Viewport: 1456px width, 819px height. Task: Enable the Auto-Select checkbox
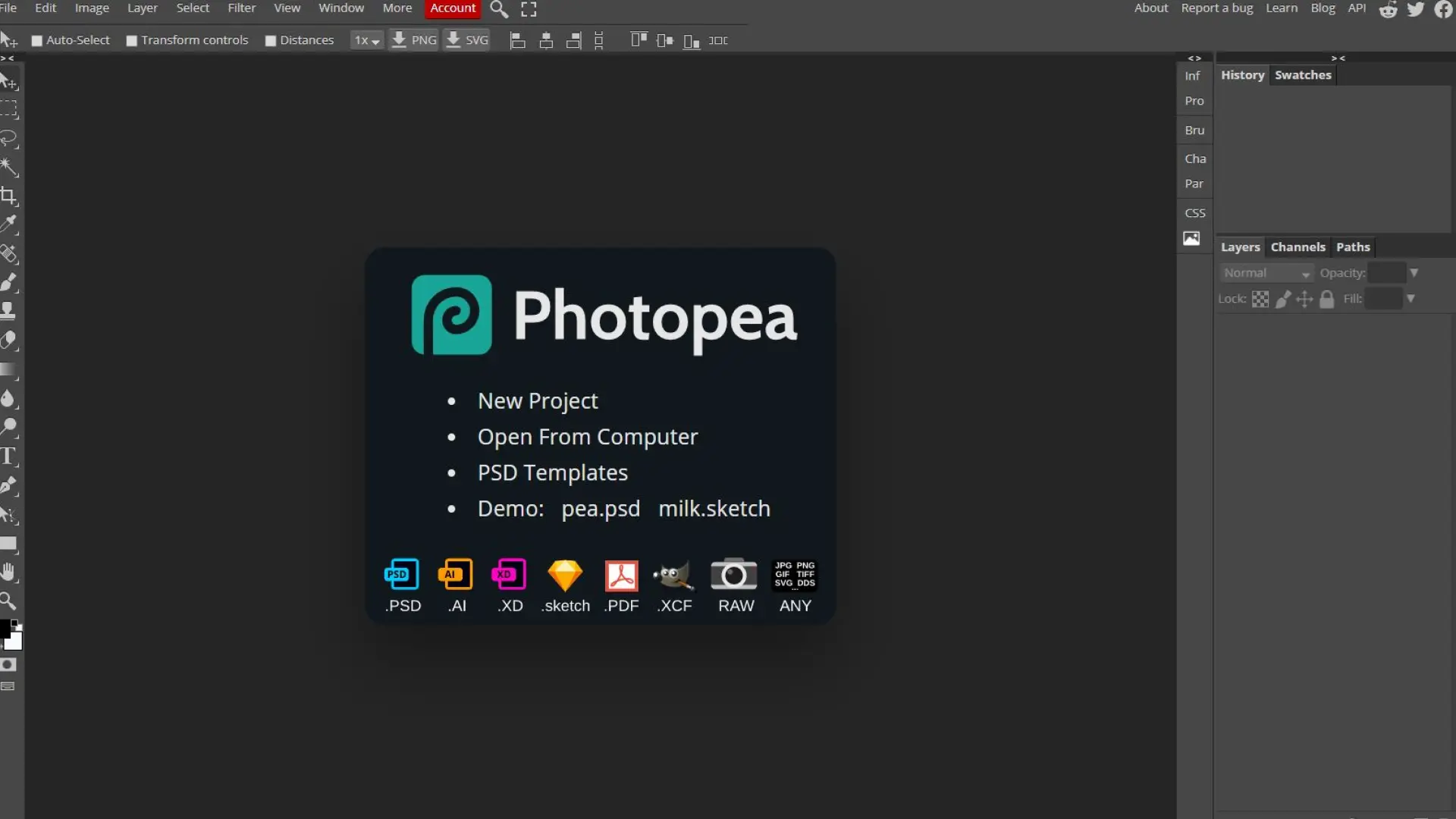click(36, 41)
